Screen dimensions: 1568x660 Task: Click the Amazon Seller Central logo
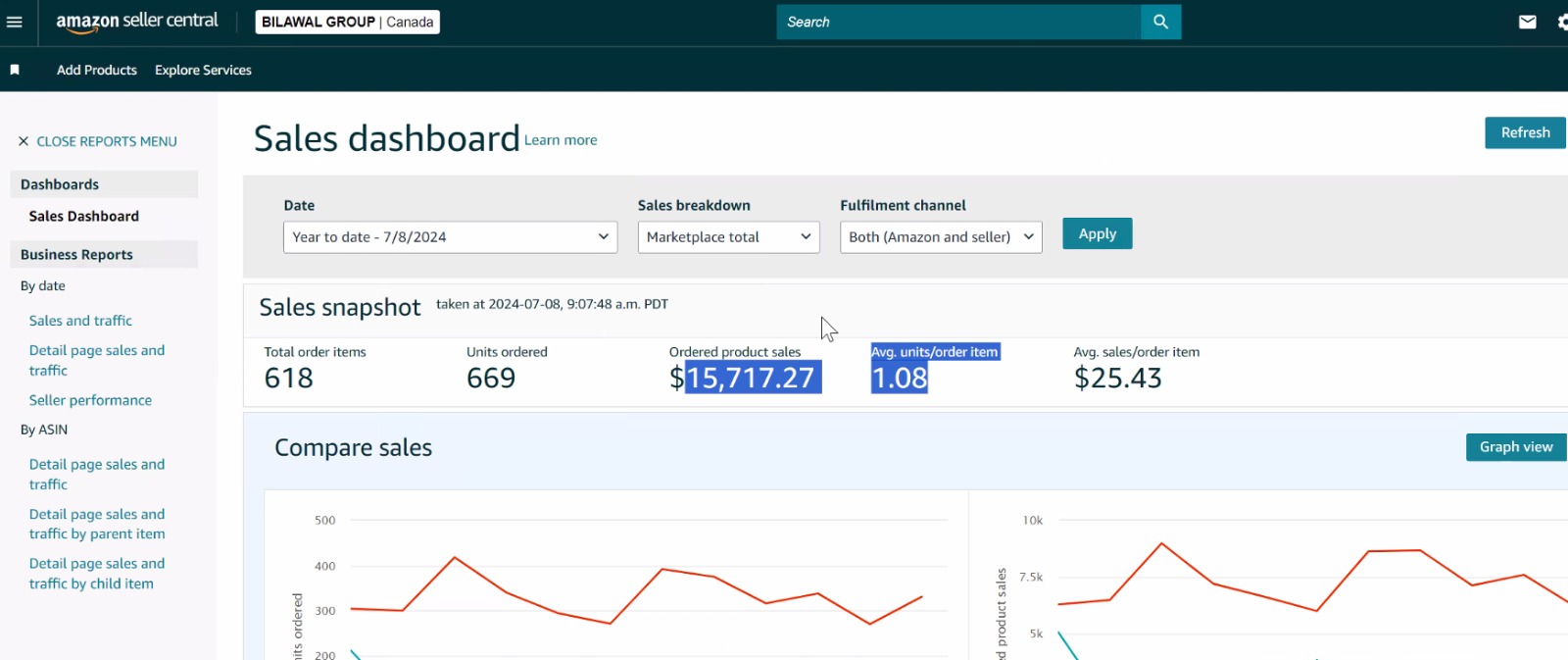click(137, 22)
